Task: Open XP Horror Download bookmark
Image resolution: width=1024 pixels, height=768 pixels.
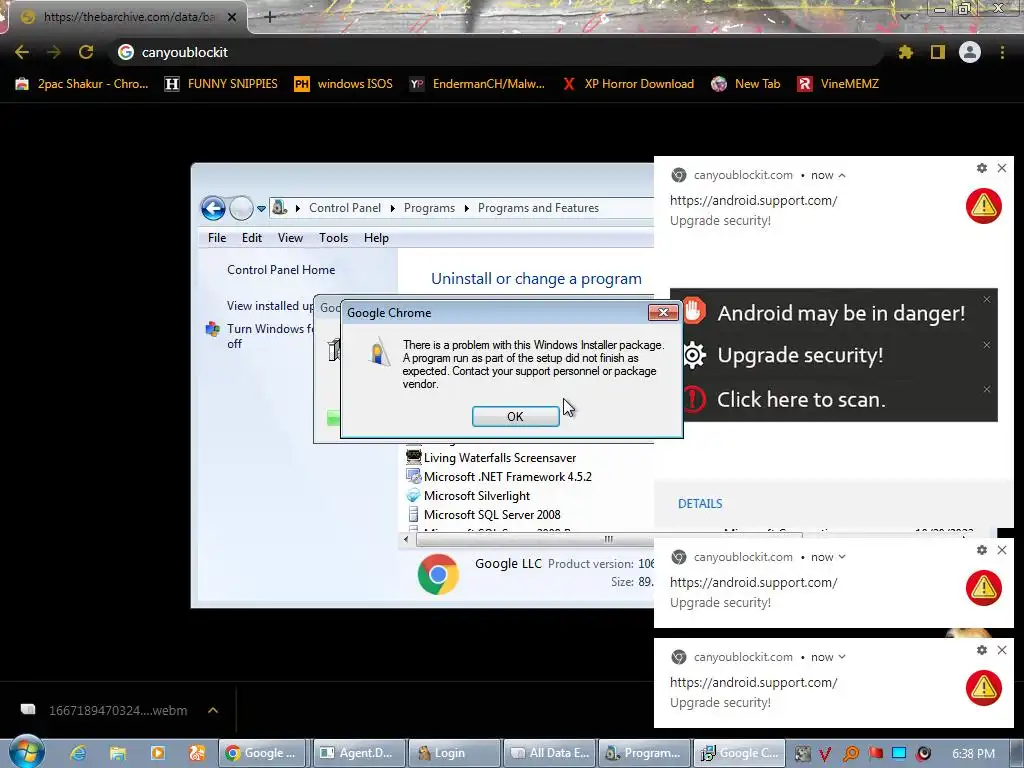Action: (628, 84)
